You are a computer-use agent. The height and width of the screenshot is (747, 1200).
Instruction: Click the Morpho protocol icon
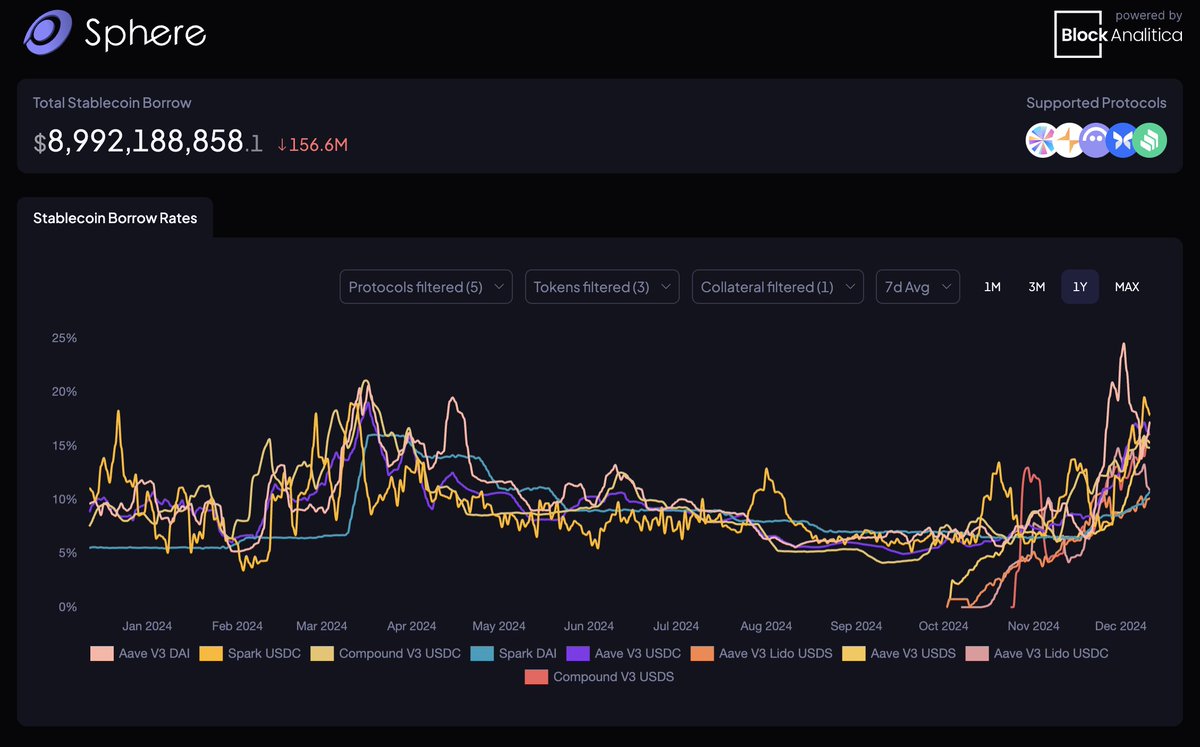(x=1122, y=141)
